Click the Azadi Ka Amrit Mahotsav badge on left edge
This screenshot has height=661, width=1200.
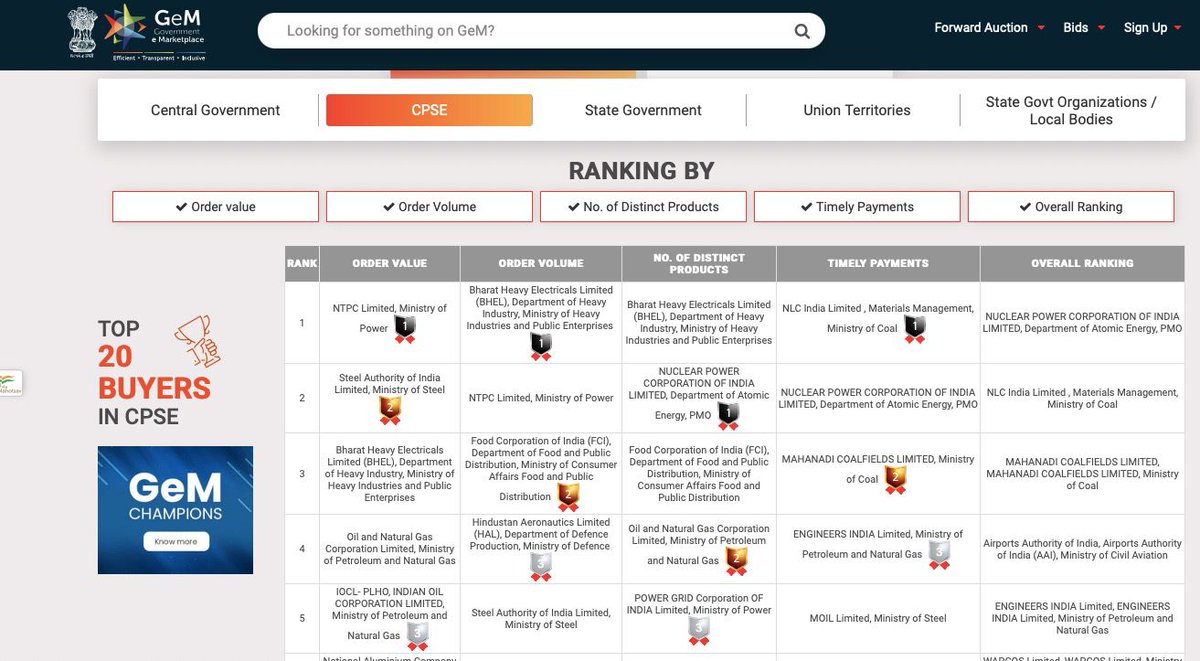pos(8,384)
